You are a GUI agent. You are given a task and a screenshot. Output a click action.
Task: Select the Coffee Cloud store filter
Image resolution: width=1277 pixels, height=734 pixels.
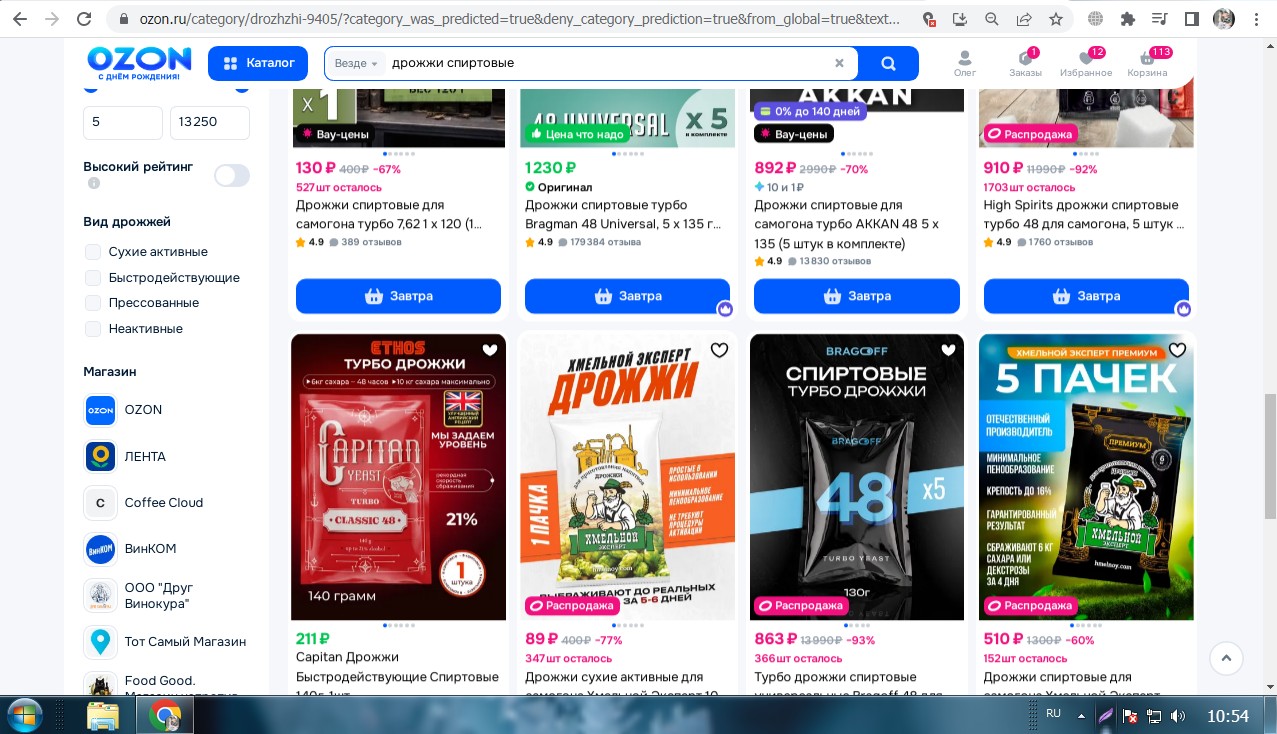pos(144,503)
